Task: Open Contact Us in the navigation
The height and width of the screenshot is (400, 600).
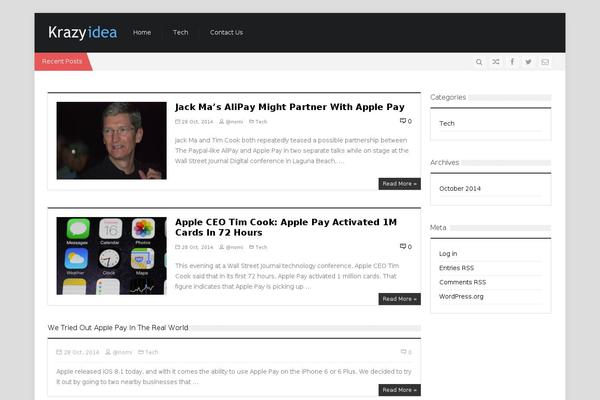Action: (x=226, y=33)
